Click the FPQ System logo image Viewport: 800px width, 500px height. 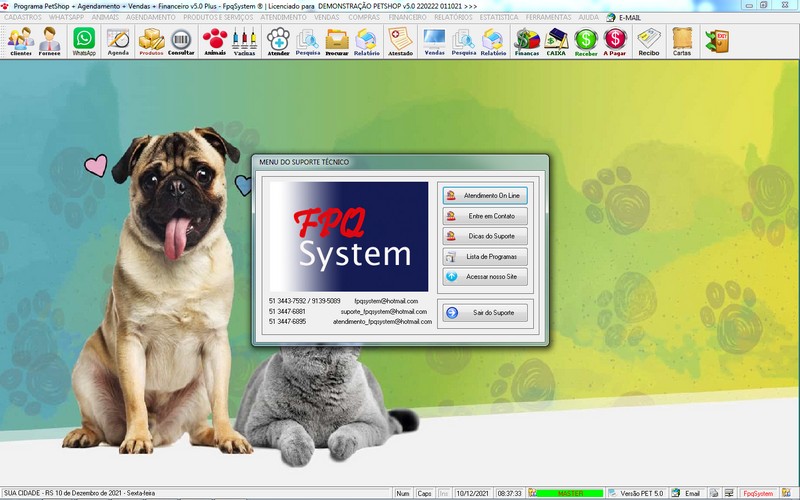pos(348,237)
